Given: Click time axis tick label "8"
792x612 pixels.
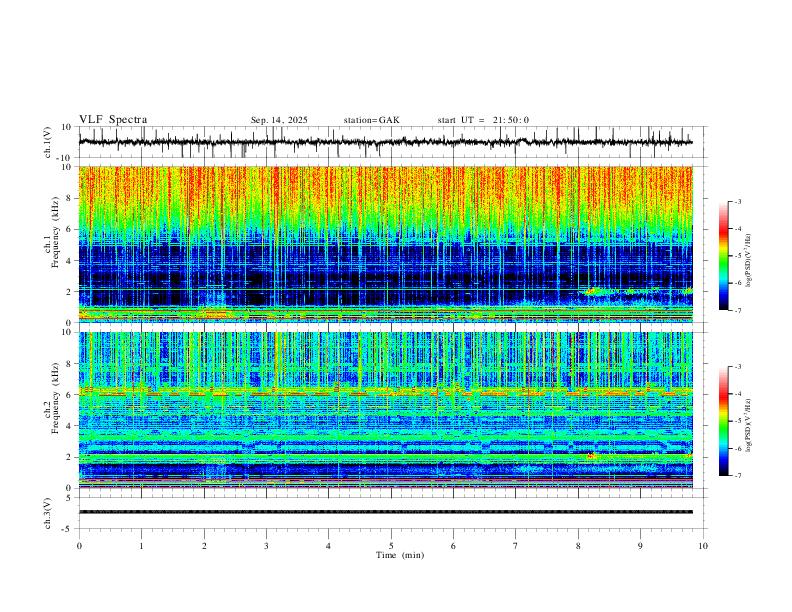Looking at the screenshot, I should coord(578,546).
